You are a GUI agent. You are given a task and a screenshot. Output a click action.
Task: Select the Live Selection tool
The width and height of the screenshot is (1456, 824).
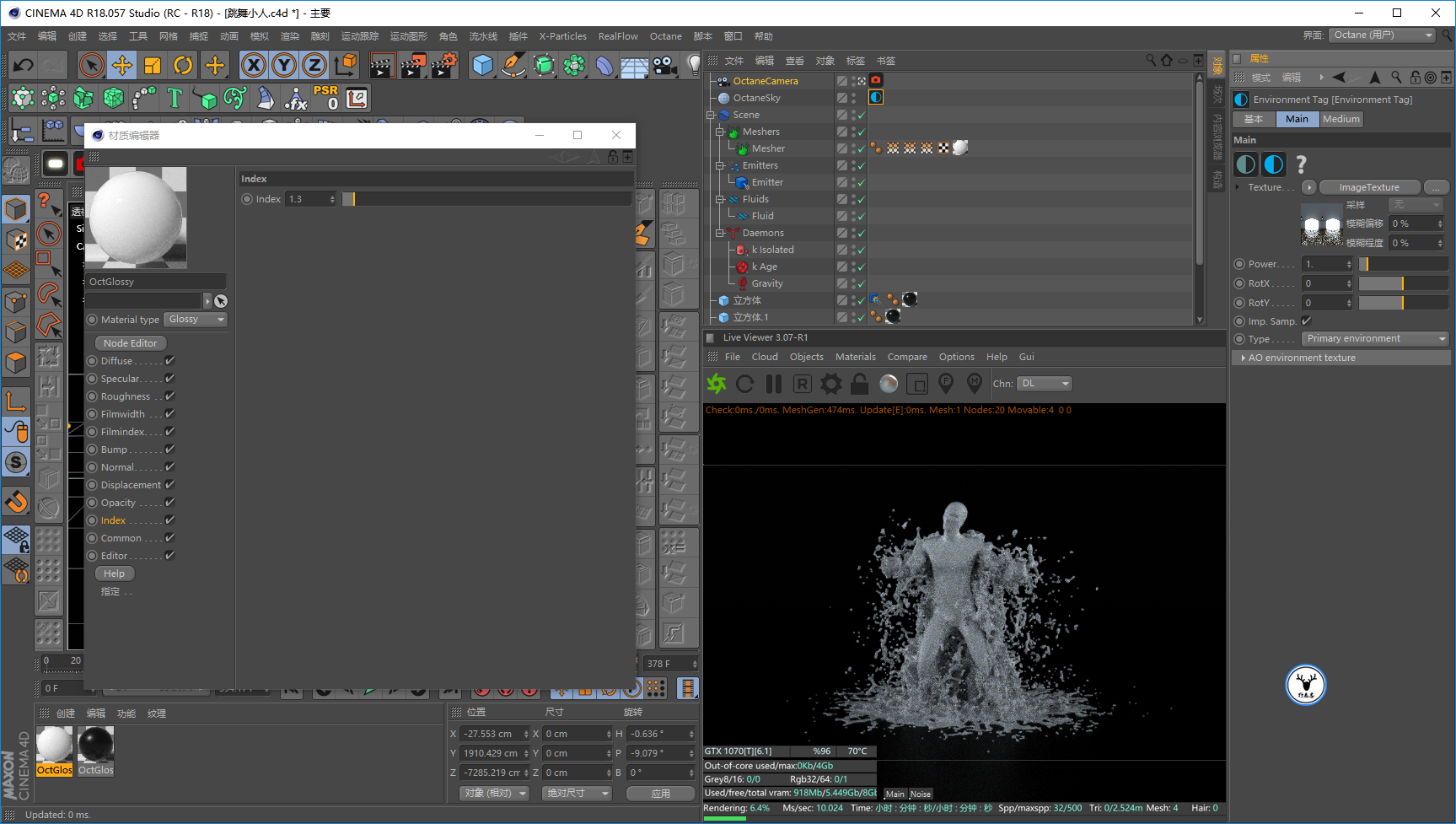pos(91,65)
